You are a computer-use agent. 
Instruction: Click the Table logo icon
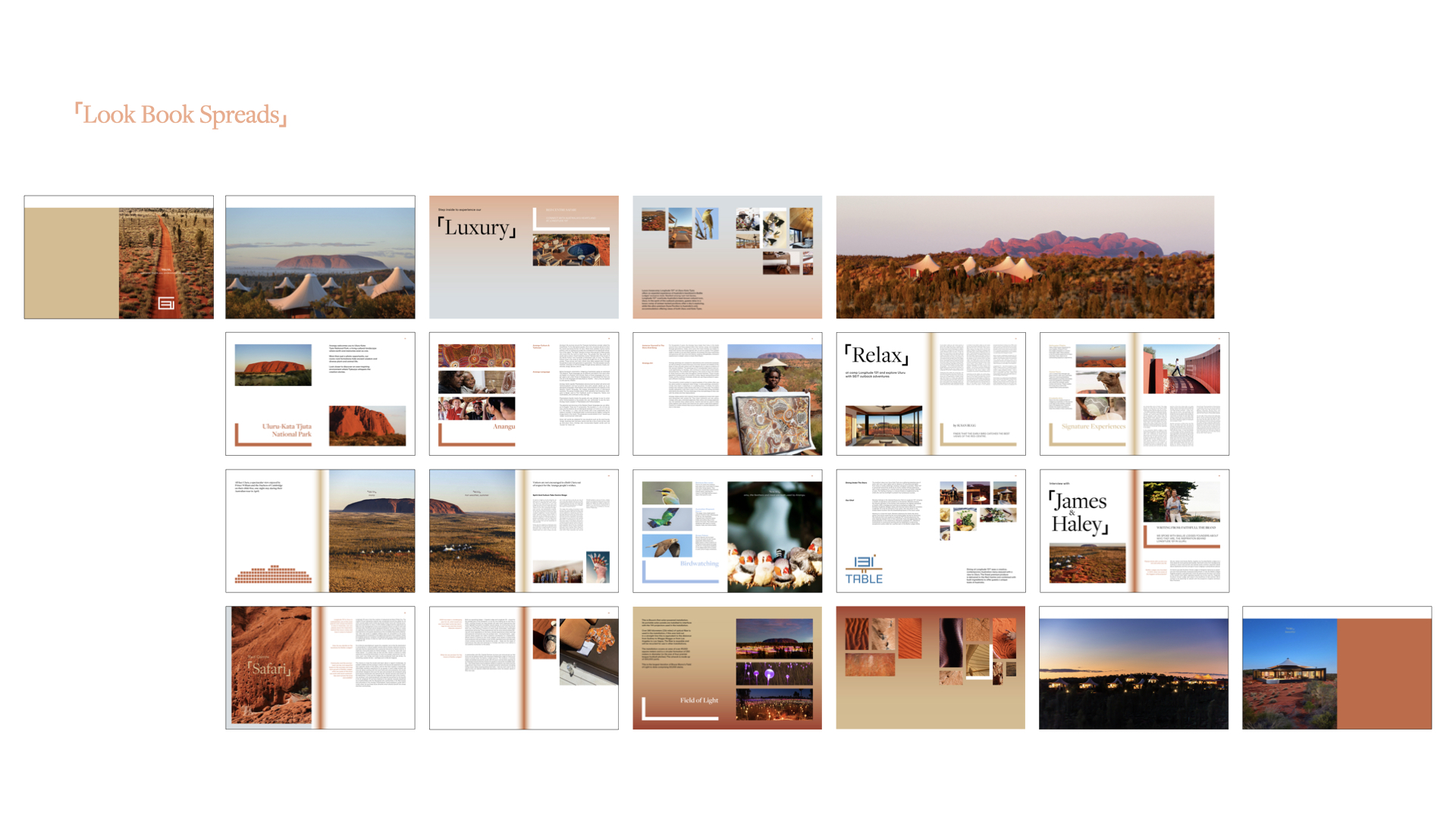[x=864, y=570]
